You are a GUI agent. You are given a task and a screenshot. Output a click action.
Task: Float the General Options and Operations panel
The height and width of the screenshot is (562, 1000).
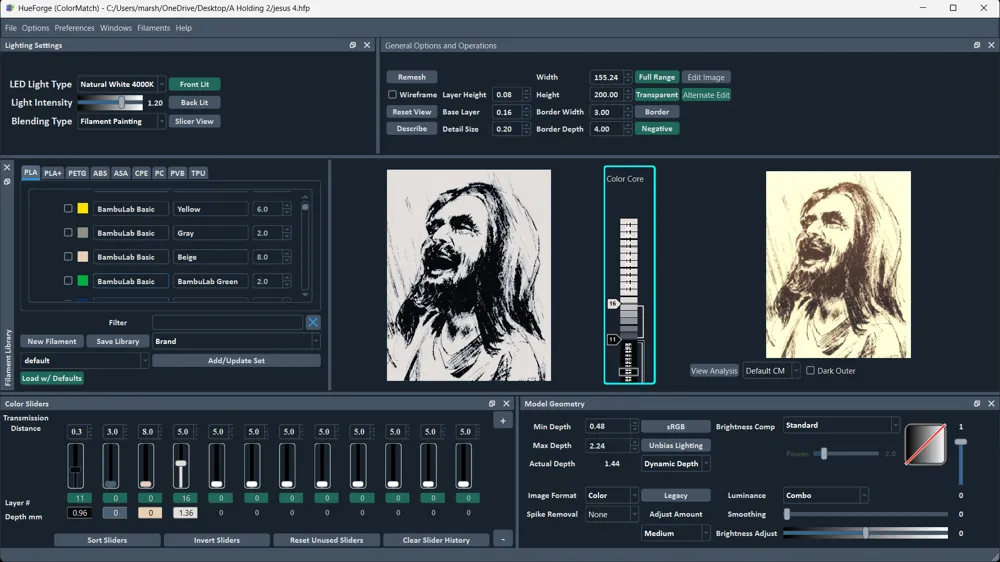pyautogui.click(x=976, y=45)
